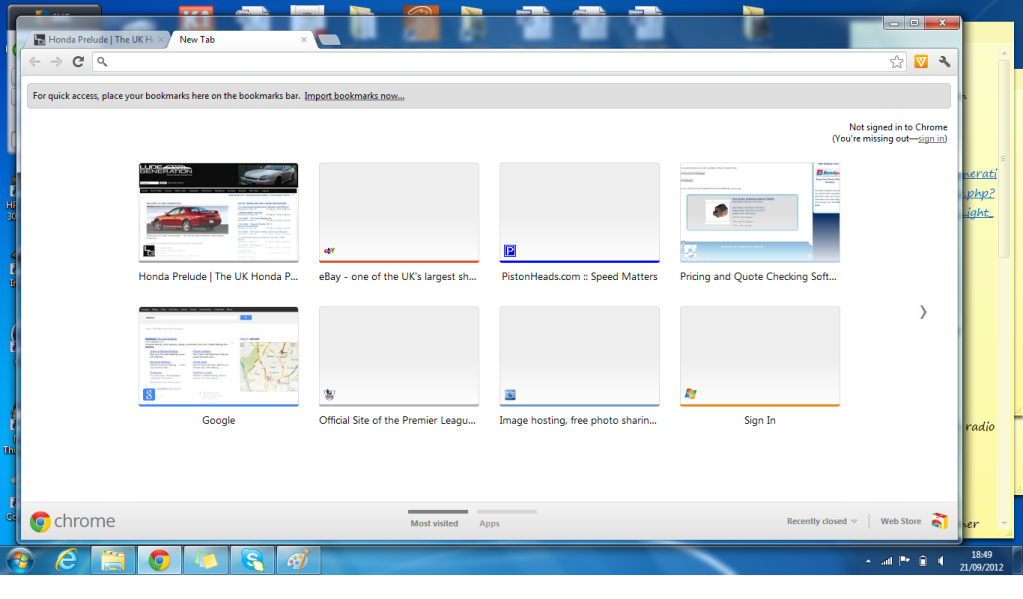Click the Web Store bag icon
1023x599 pixels.
tap(939, 521)
